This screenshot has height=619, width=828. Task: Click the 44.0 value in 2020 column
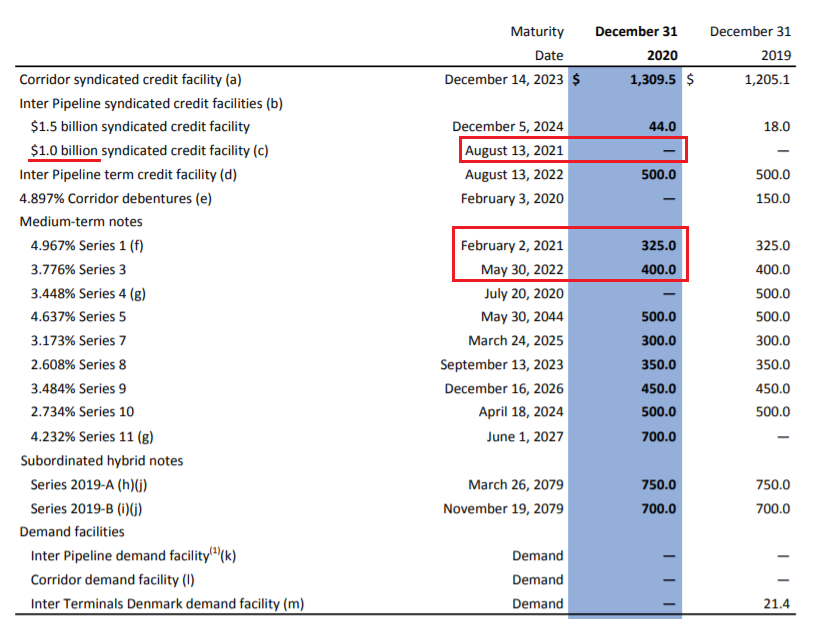[x=662, y=127]
